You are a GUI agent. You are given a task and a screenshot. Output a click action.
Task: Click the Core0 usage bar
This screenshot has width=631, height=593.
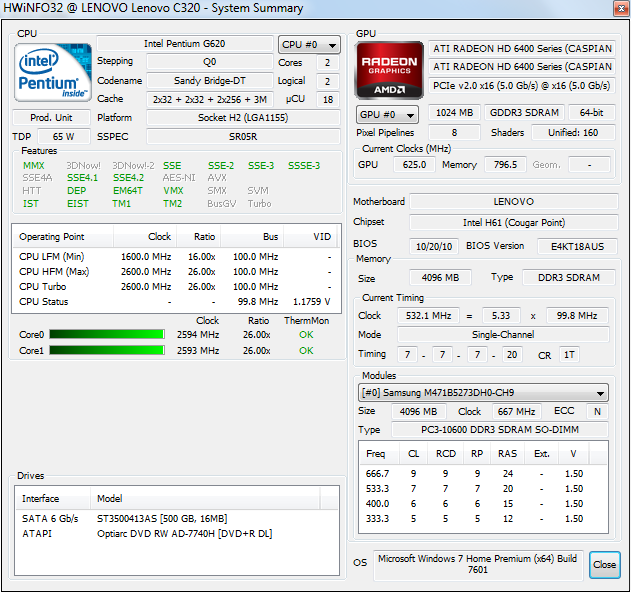click(x=106, y=335)
